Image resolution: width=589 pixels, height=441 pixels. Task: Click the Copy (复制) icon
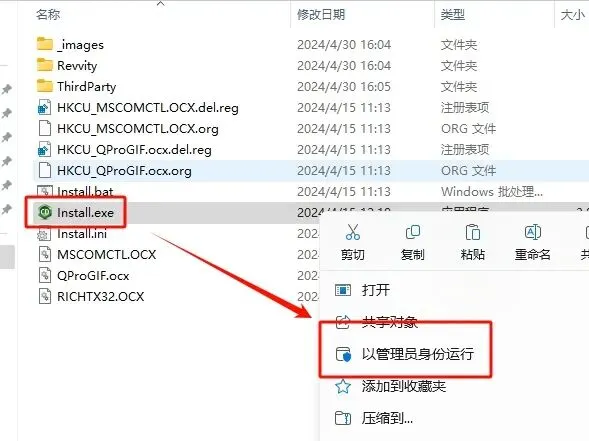pyautogui.click(x=412, y=232)
